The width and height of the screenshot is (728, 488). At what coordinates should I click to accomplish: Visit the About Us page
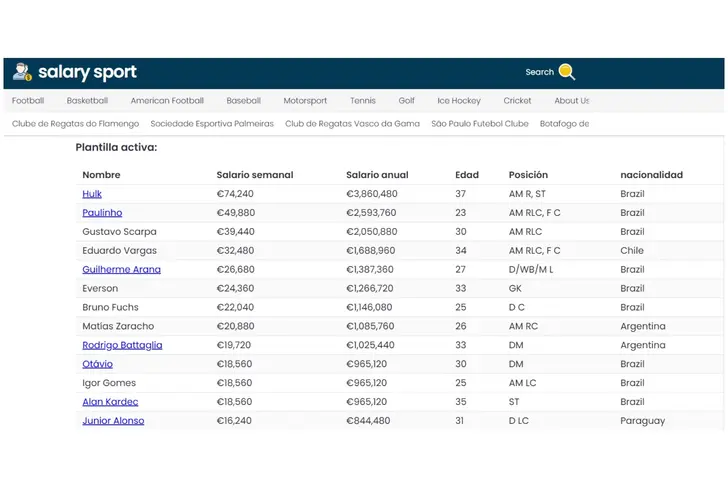[x=572, y=101]
